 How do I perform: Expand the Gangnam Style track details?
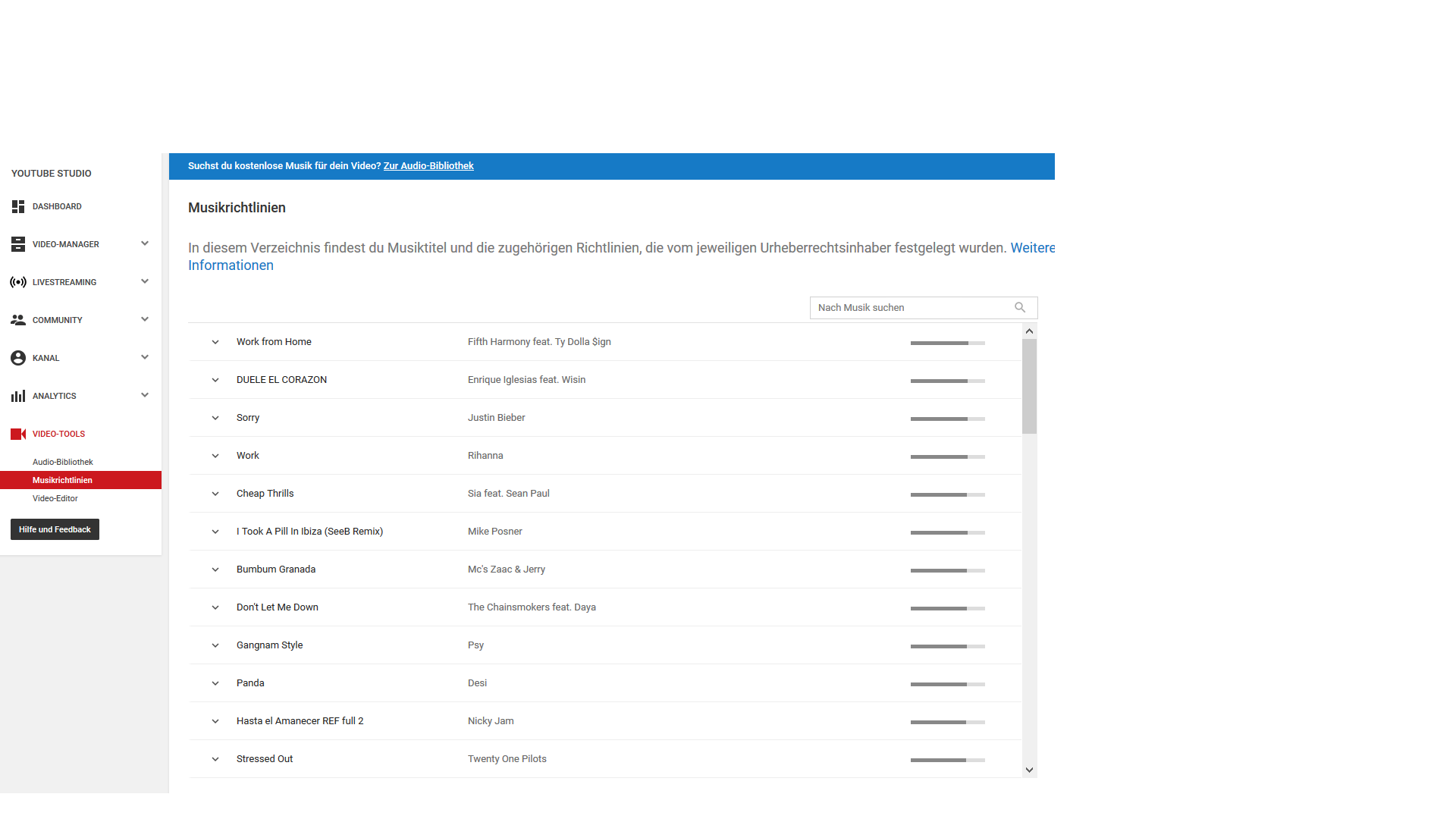click(x=215, y=645)
